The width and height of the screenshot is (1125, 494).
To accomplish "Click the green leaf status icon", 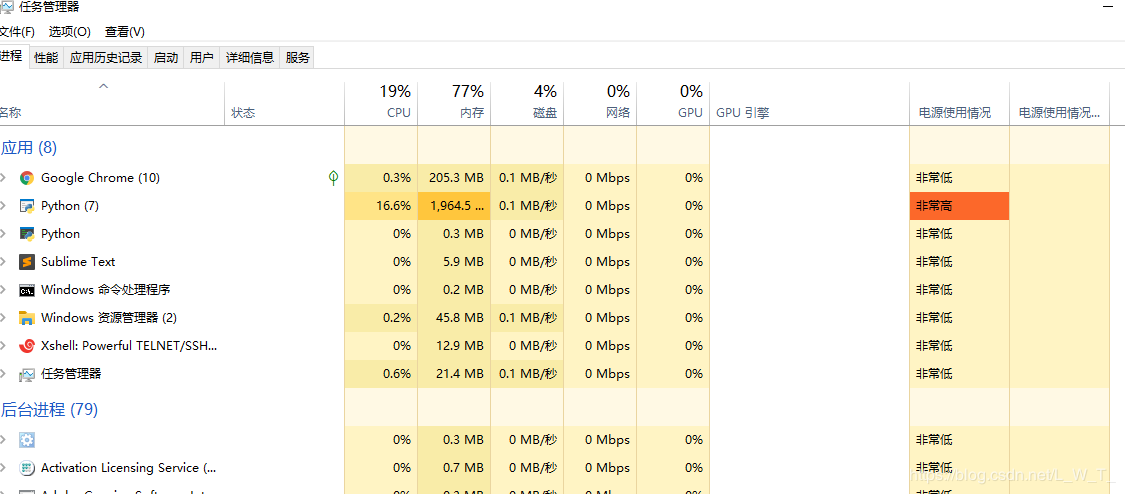I will 333,178.
